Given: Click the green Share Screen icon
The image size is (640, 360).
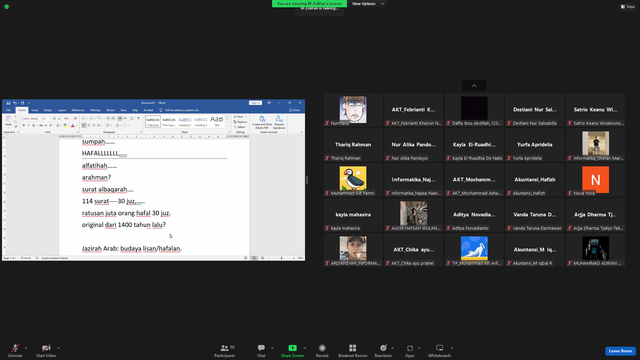Looking at the screenshot, I should coord(292,348).
